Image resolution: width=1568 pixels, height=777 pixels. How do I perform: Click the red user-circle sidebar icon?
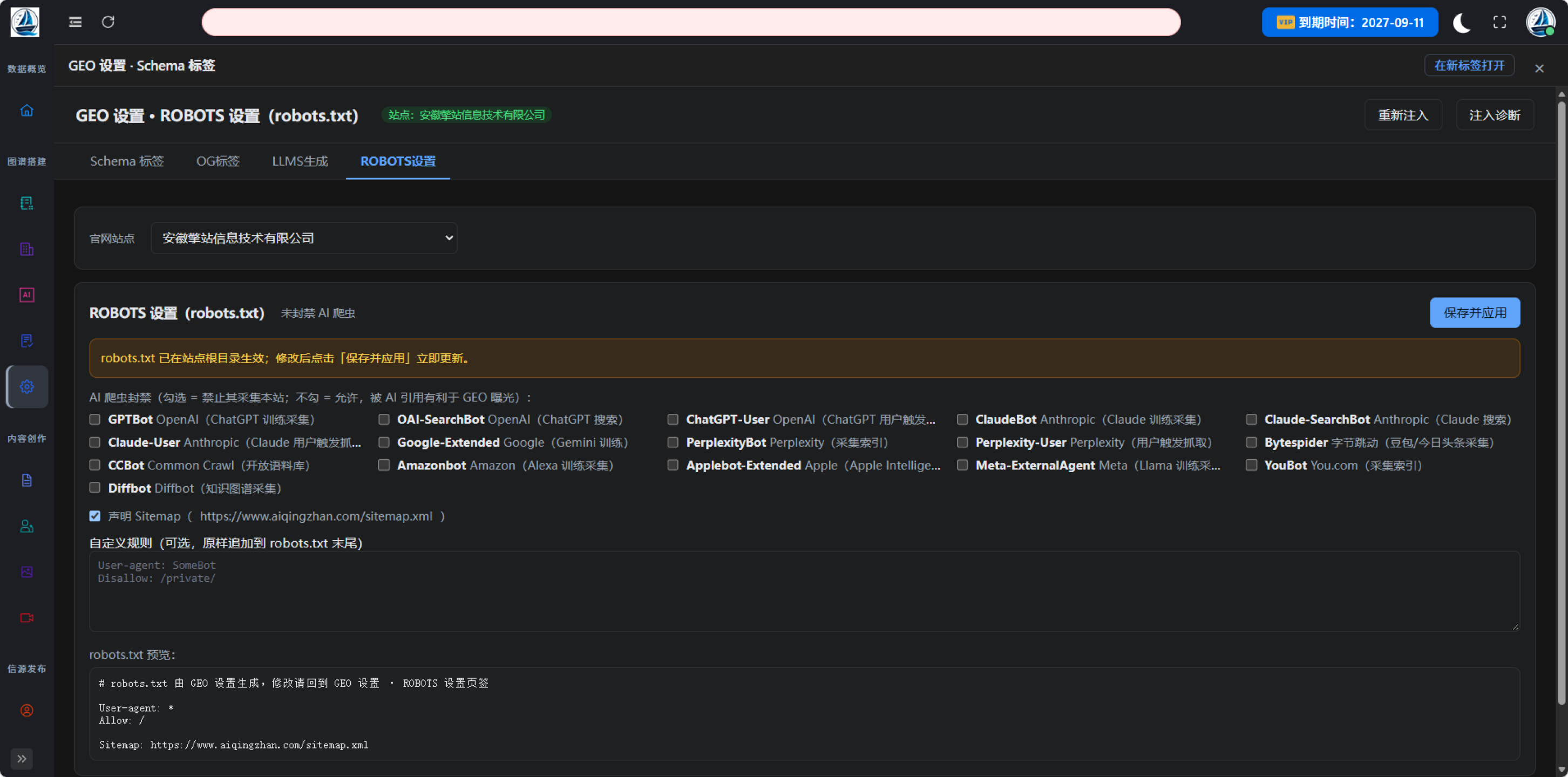click(x=27, y=710)
